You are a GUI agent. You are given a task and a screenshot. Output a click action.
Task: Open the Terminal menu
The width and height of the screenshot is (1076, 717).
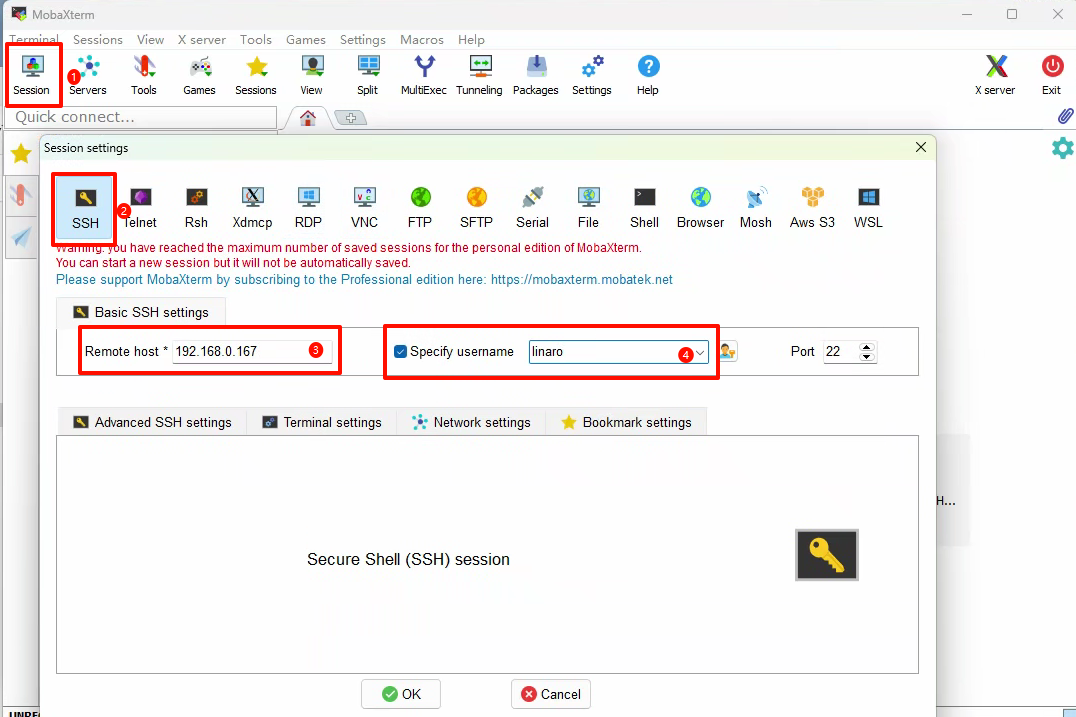point(34,40)
